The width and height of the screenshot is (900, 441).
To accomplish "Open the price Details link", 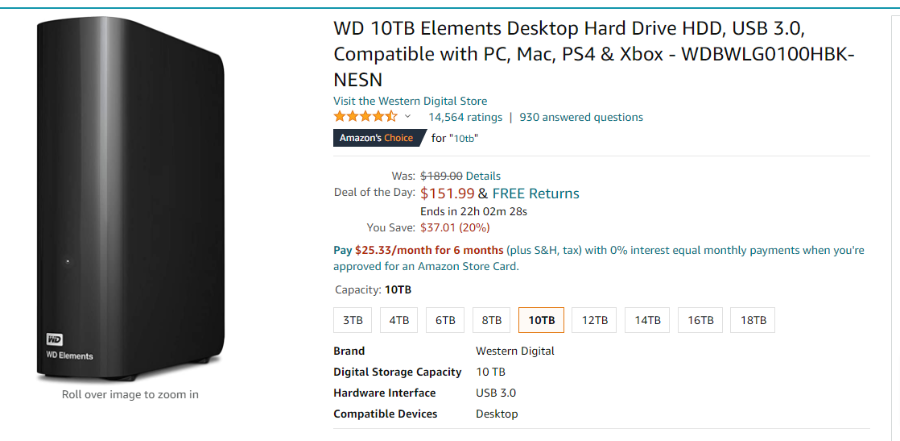I will 483,176.
